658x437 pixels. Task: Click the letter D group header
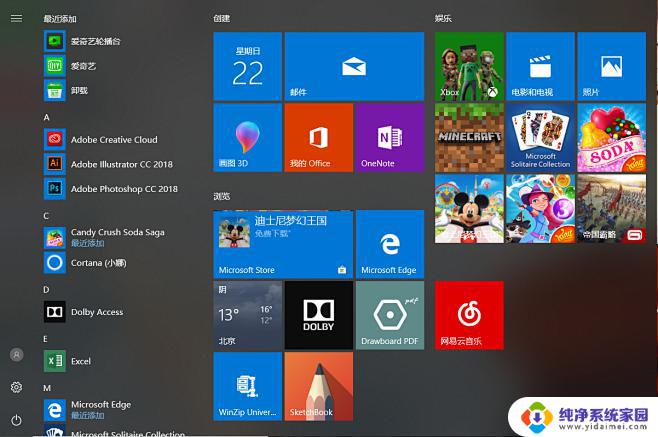point(46,290)
